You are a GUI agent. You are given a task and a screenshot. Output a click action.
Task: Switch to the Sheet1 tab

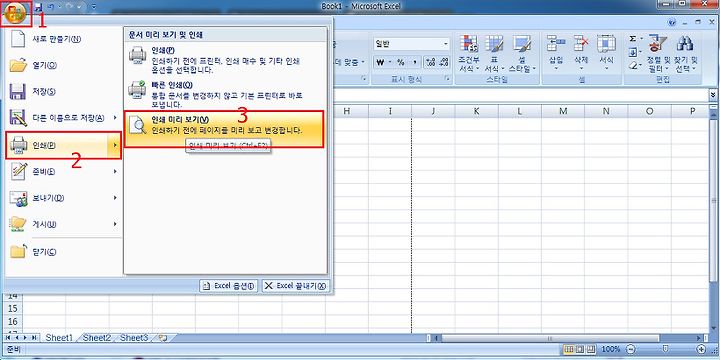(x=59, y=338)
